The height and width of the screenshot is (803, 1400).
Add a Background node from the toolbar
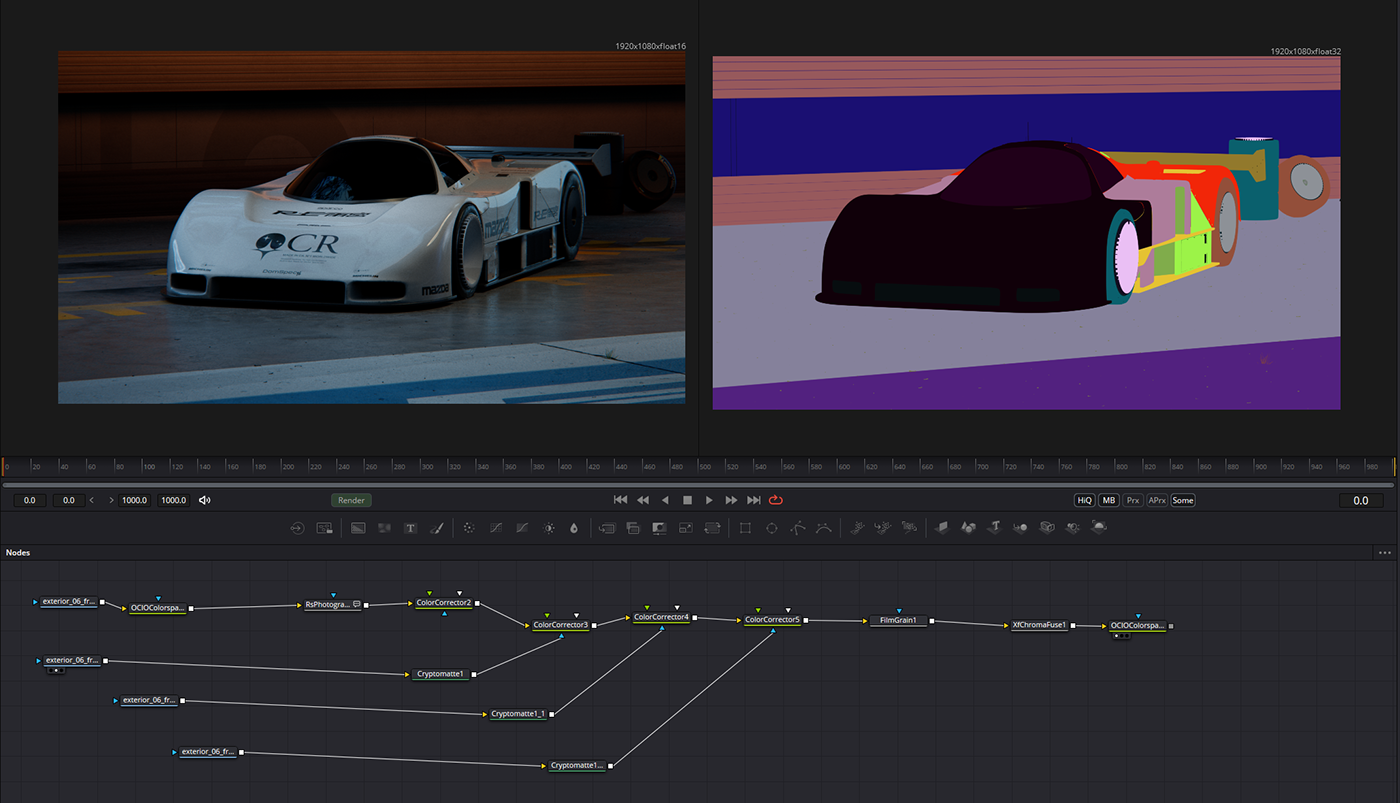click(357, 528)
